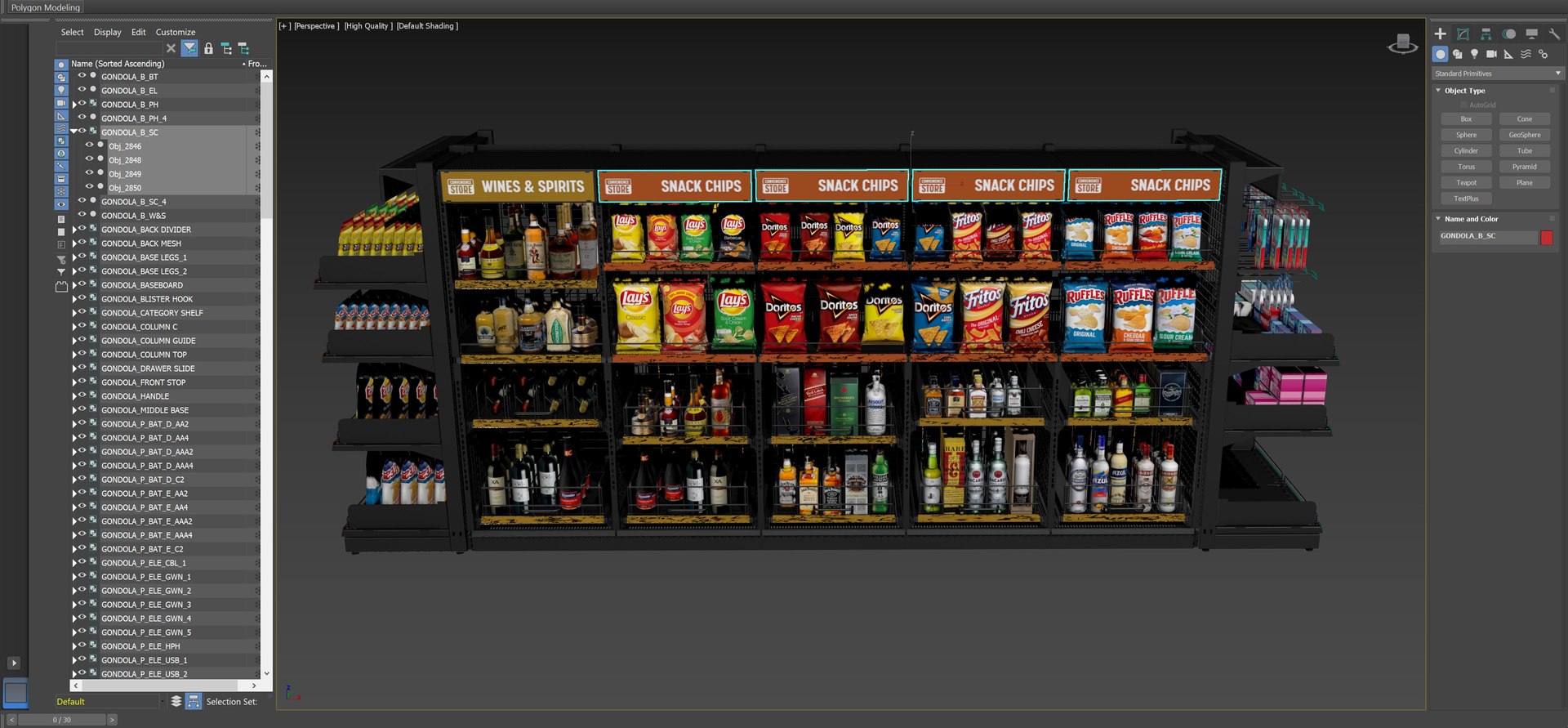Toggle visibility of Obj_2846

tap(89, 145)
